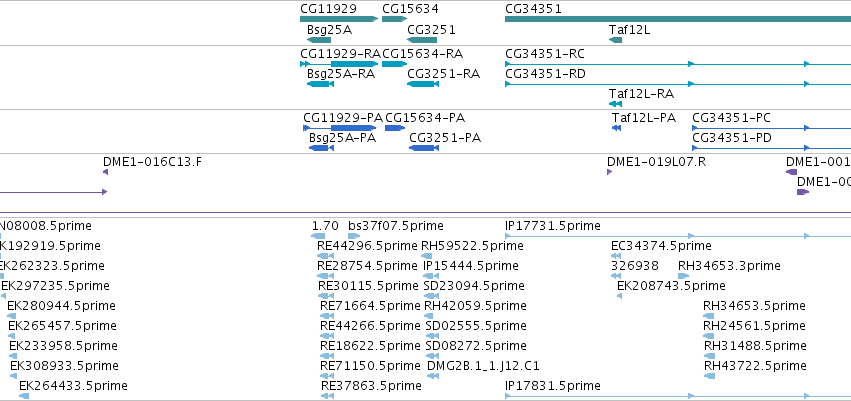
Task: Select the CG11929 gene glyph
Action: click(339, 19)
